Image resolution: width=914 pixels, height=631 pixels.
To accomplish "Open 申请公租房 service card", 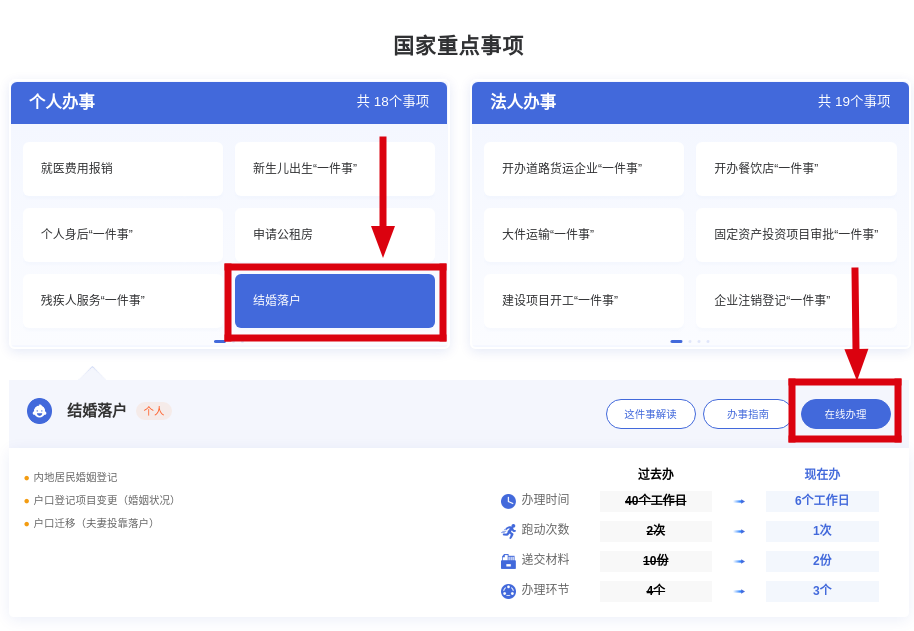I will pos(334,235).
